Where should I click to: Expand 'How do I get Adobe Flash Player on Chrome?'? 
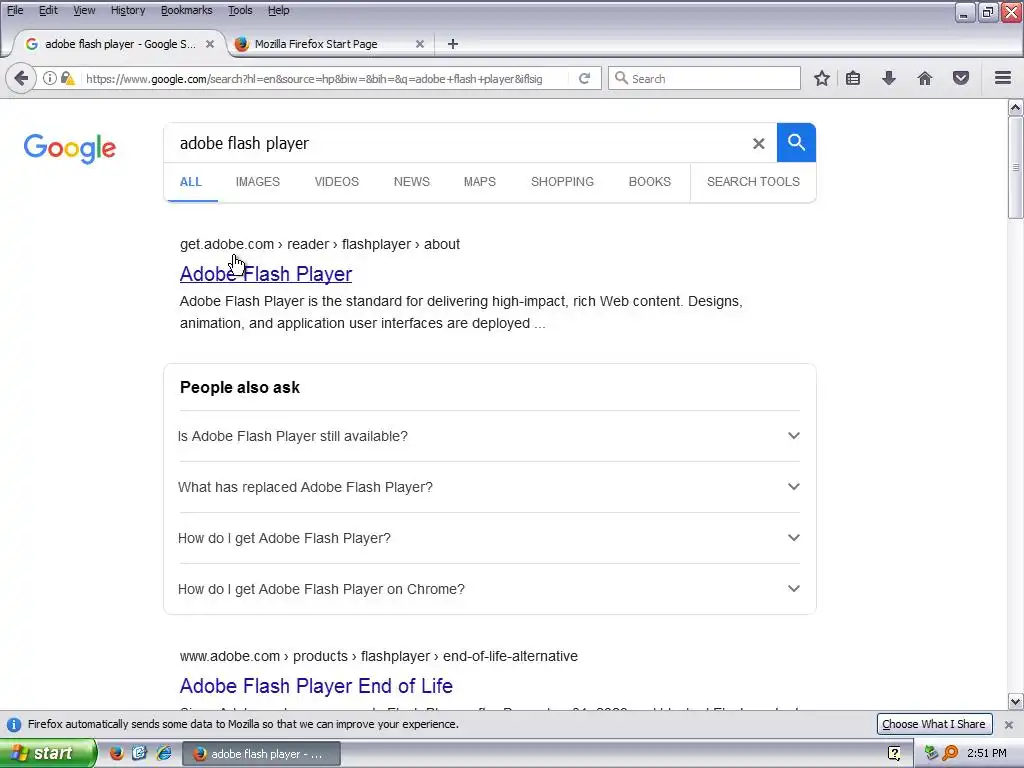coord(489,589)
